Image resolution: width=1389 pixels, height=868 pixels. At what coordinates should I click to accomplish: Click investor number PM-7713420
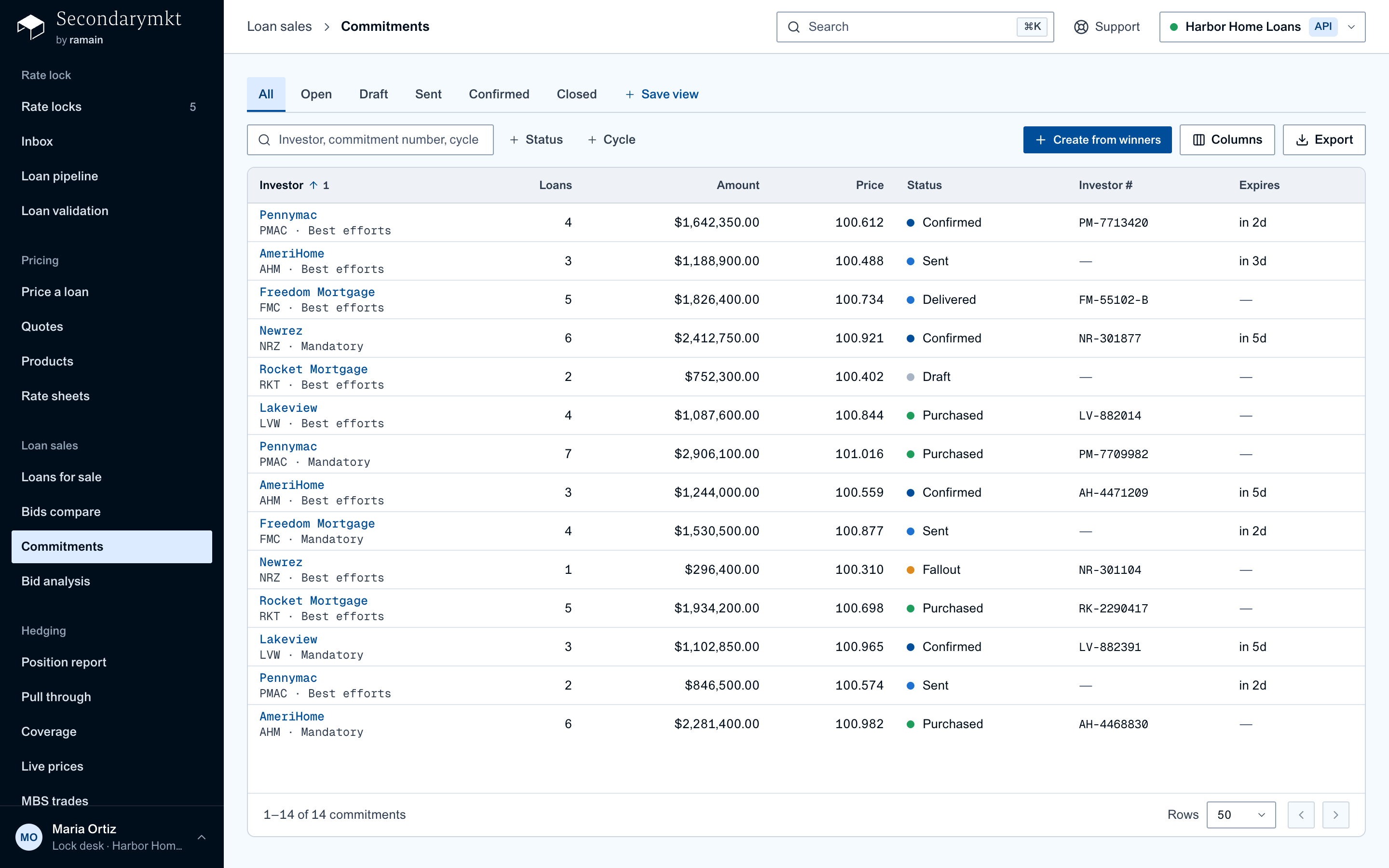[1113, 223]
